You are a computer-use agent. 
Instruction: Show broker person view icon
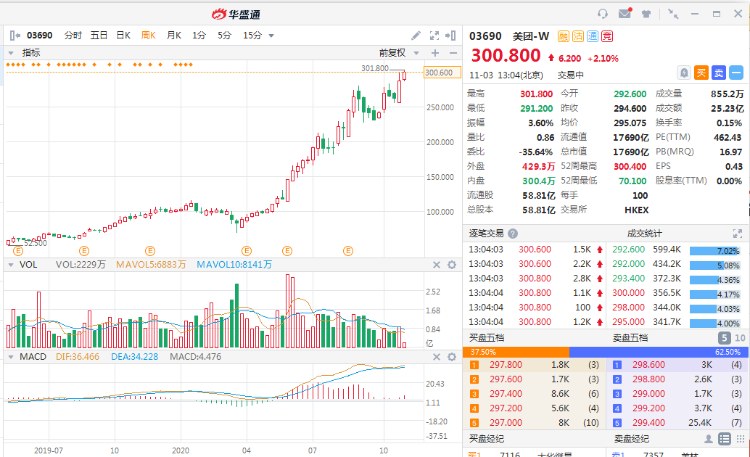(x=708, y=439)
